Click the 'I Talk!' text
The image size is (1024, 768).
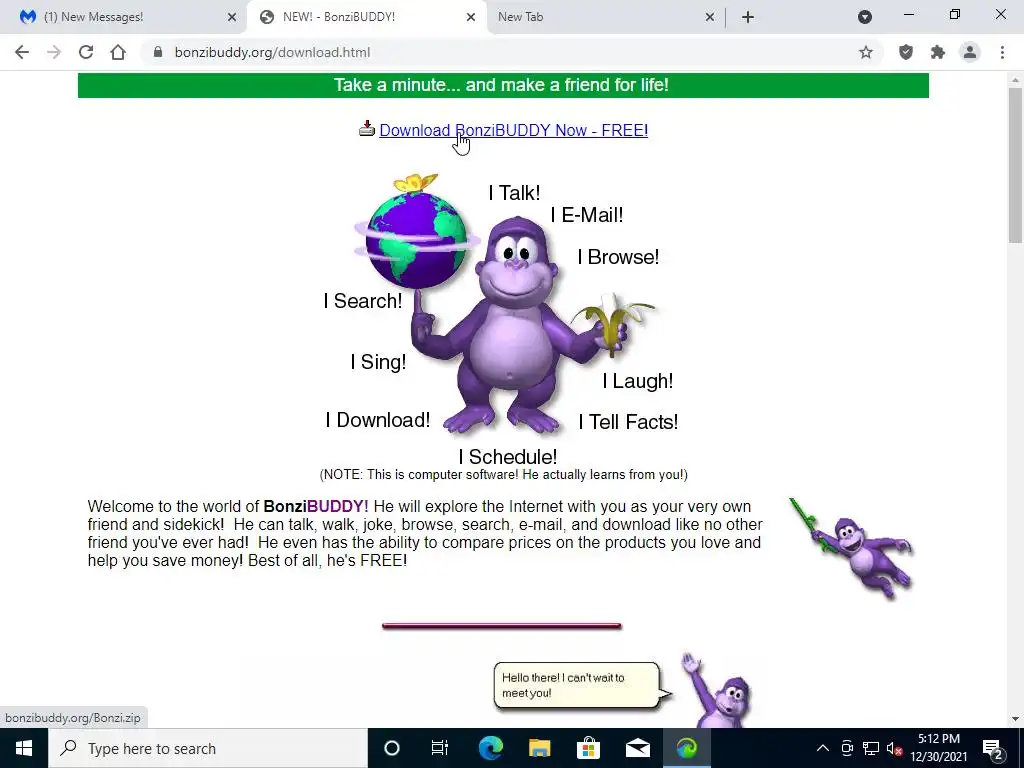point(515,193)
